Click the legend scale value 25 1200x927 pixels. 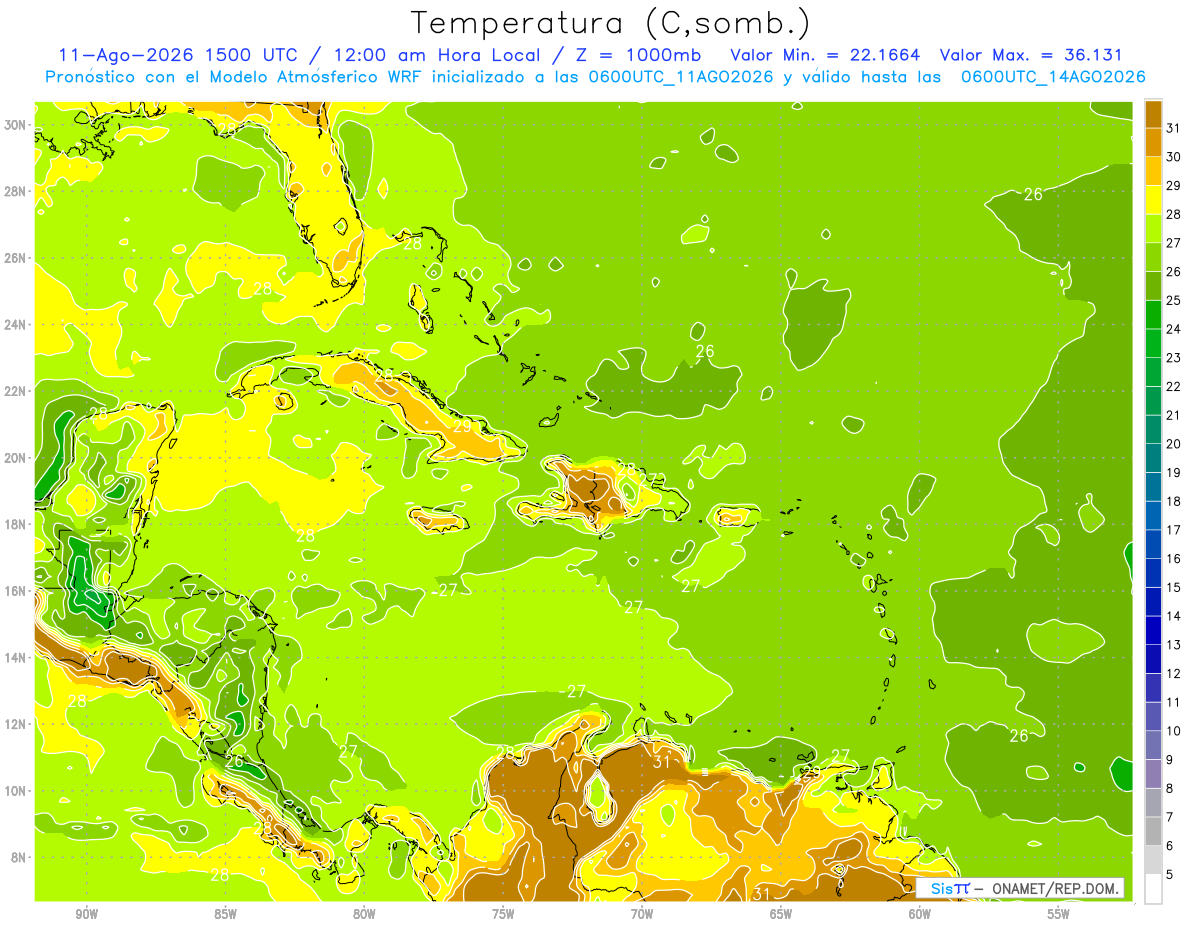1173,300
